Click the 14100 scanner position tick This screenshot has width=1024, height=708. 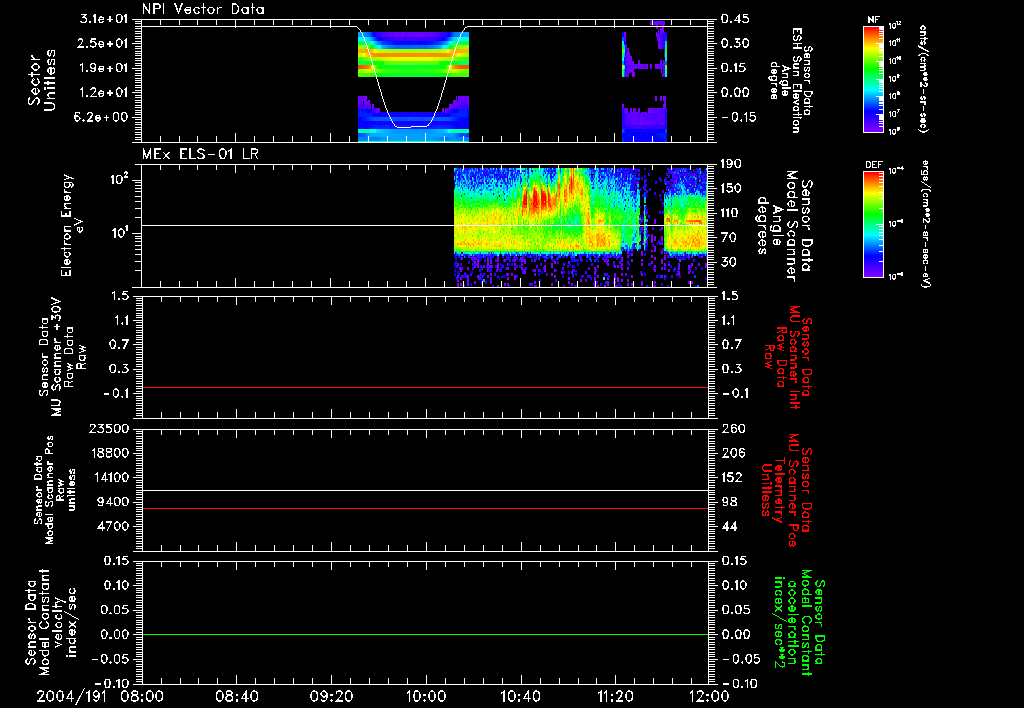click(109, 477)
